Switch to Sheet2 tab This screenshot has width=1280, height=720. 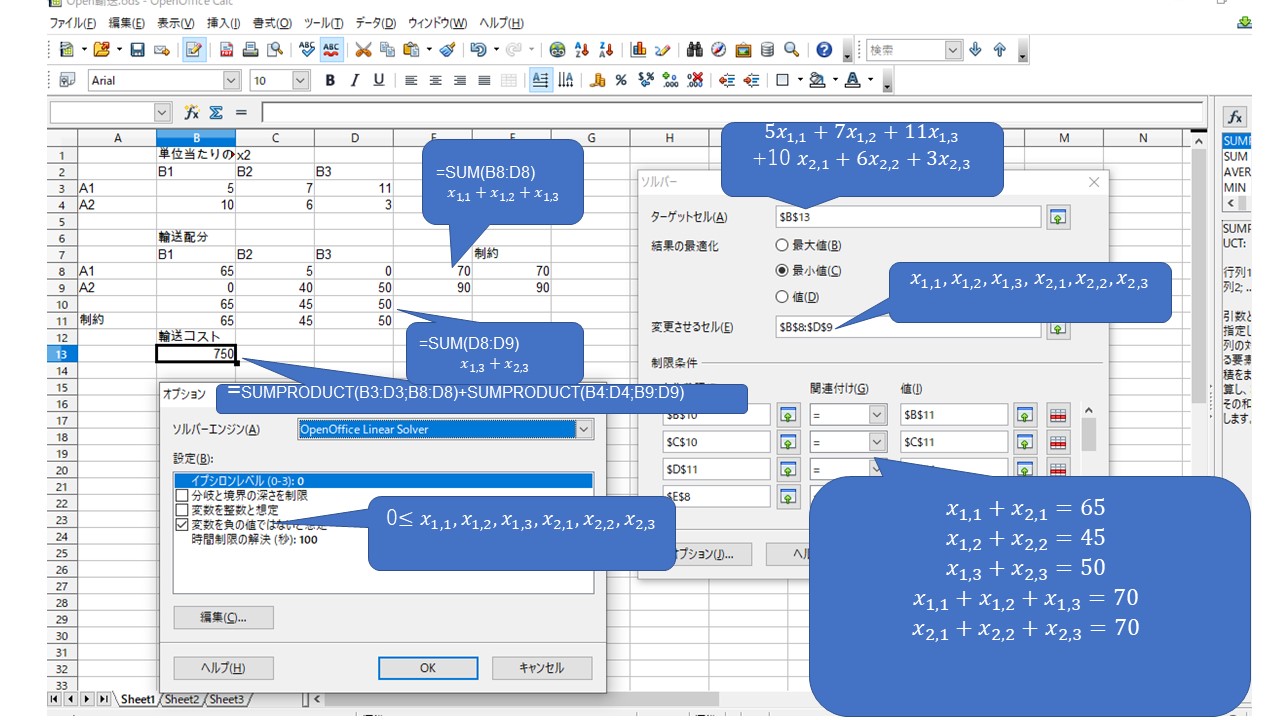point(181,699)
